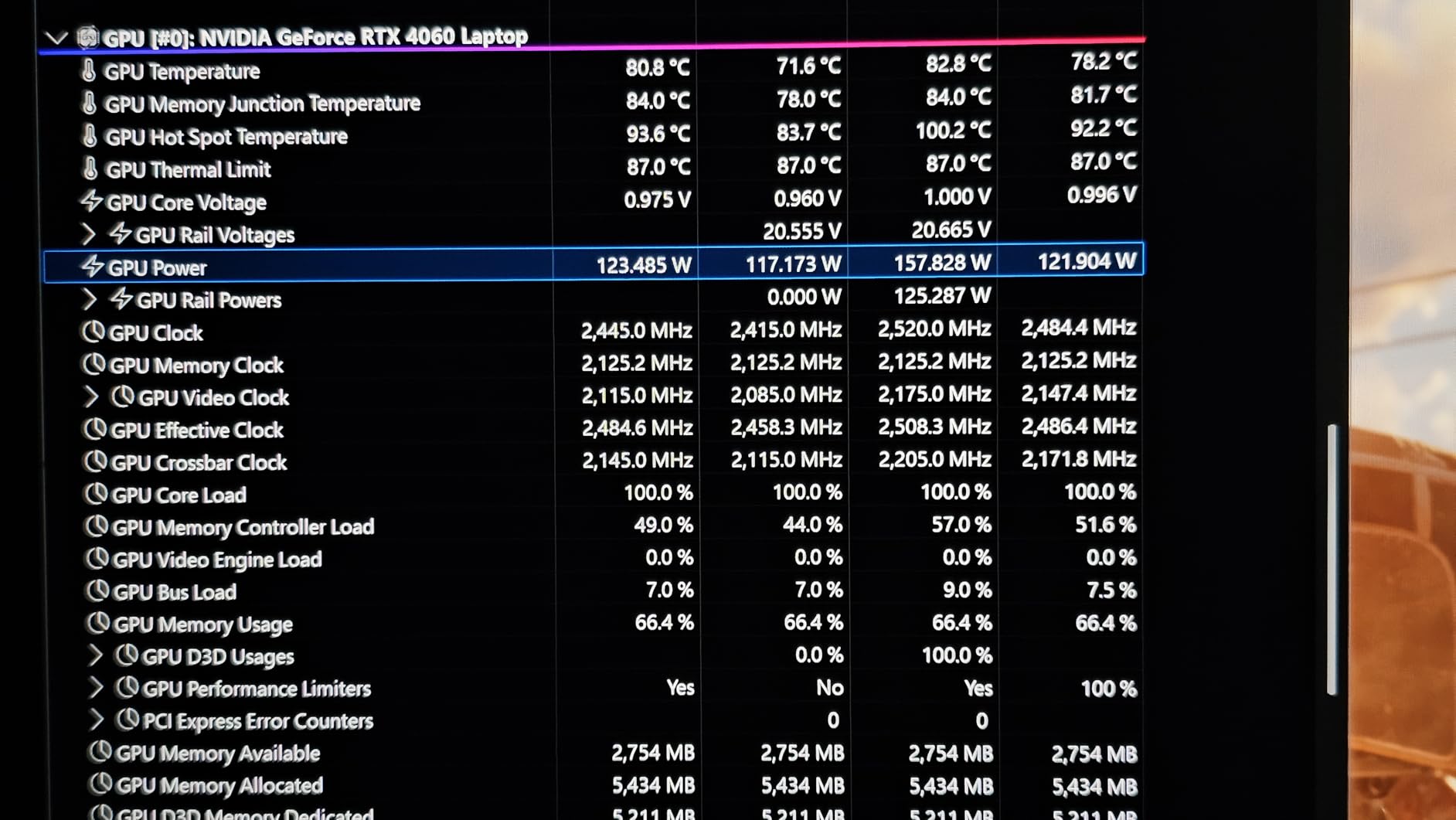Select the GPU Effective Clock label
Screen dimensions: 1456x820
197,430
